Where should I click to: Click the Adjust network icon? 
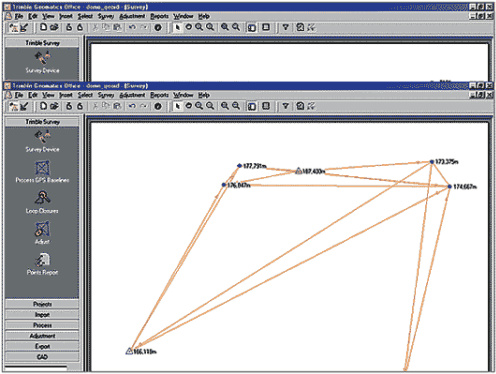click(42, 229)
